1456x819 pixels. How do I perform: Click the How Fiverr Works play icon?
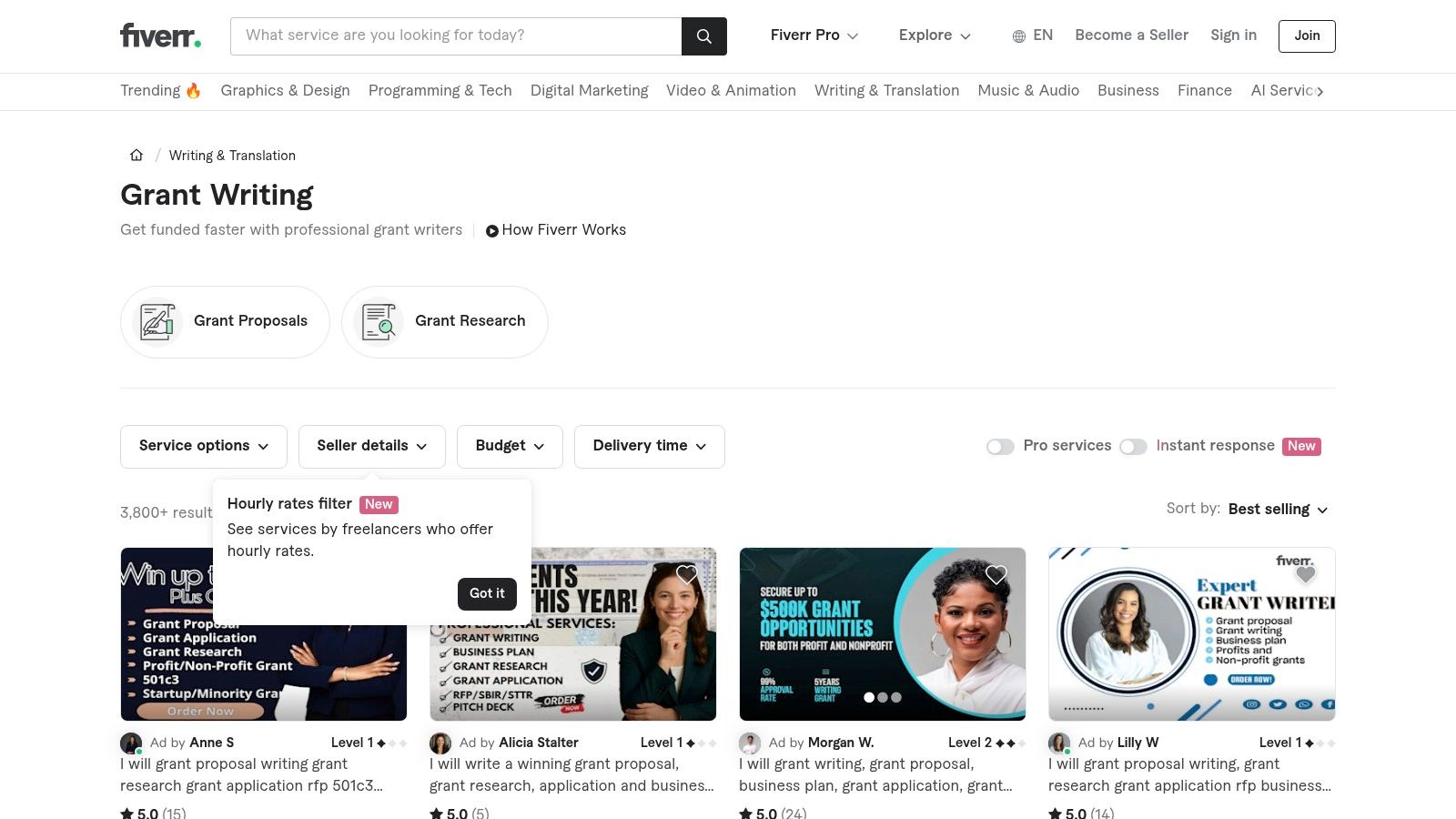492,231
